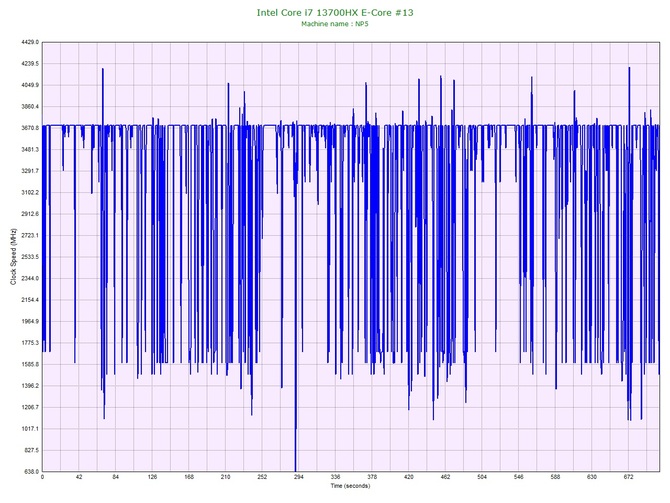Click the 638.0 y-axis value
The width and height of the screenshot is (670, 503).
coord(31,471)
